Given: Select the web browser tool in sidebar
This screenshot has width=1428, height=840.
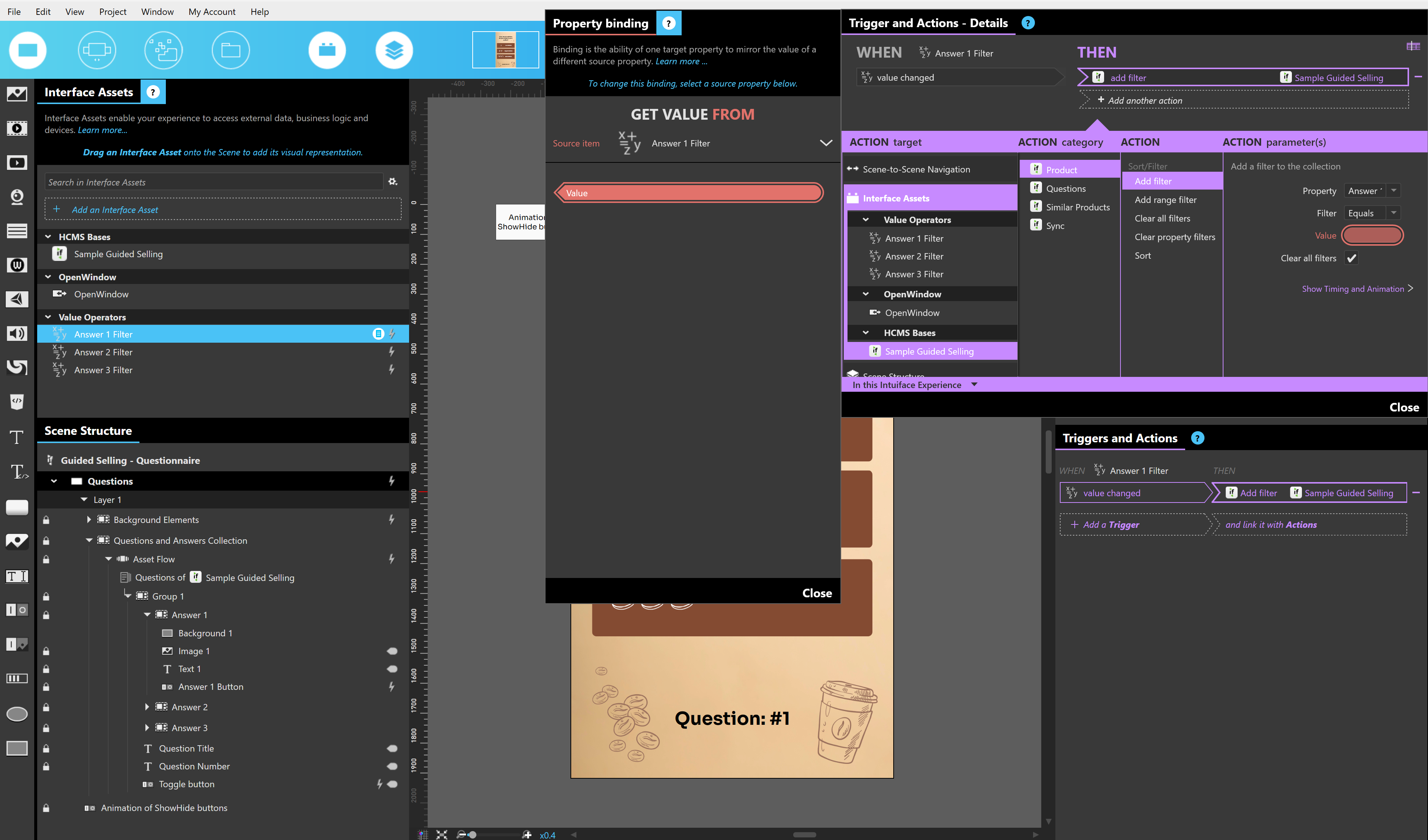Looking at the screenshot, I should point(17,265).
